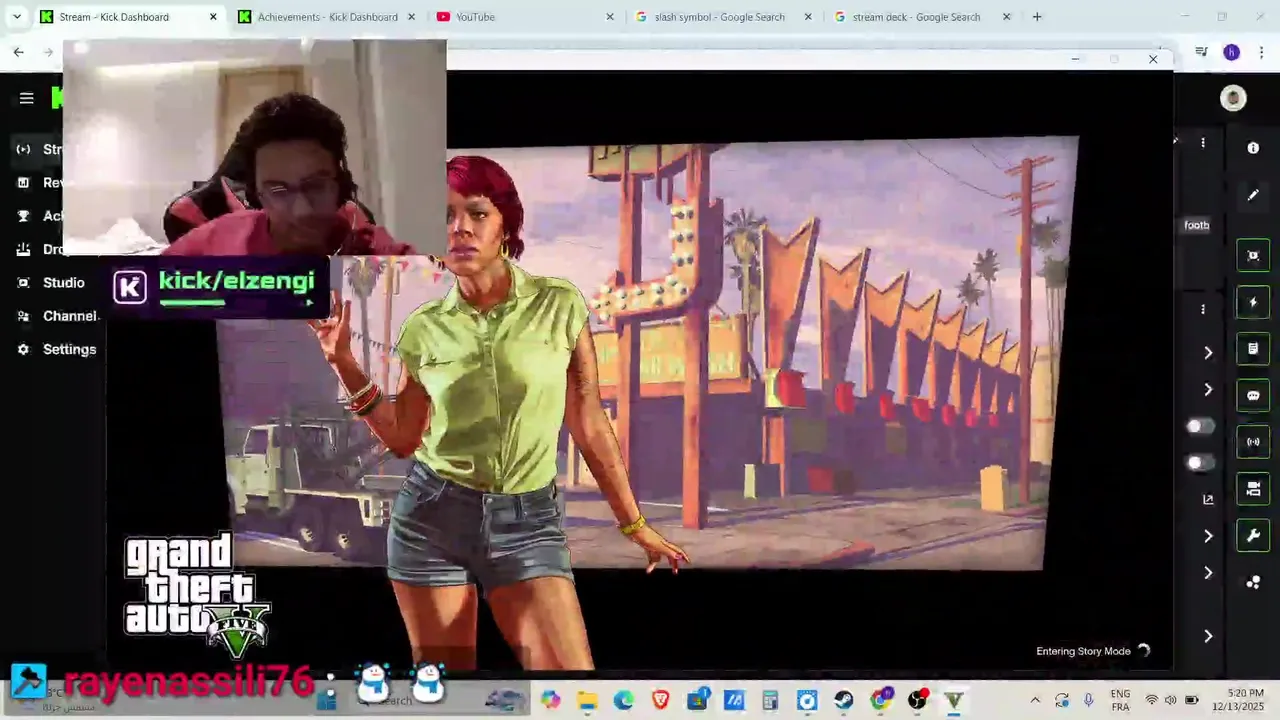1280x720 pixels.
Task: Expand the chevron beside the document page icon
Action: coord(1208,353)
